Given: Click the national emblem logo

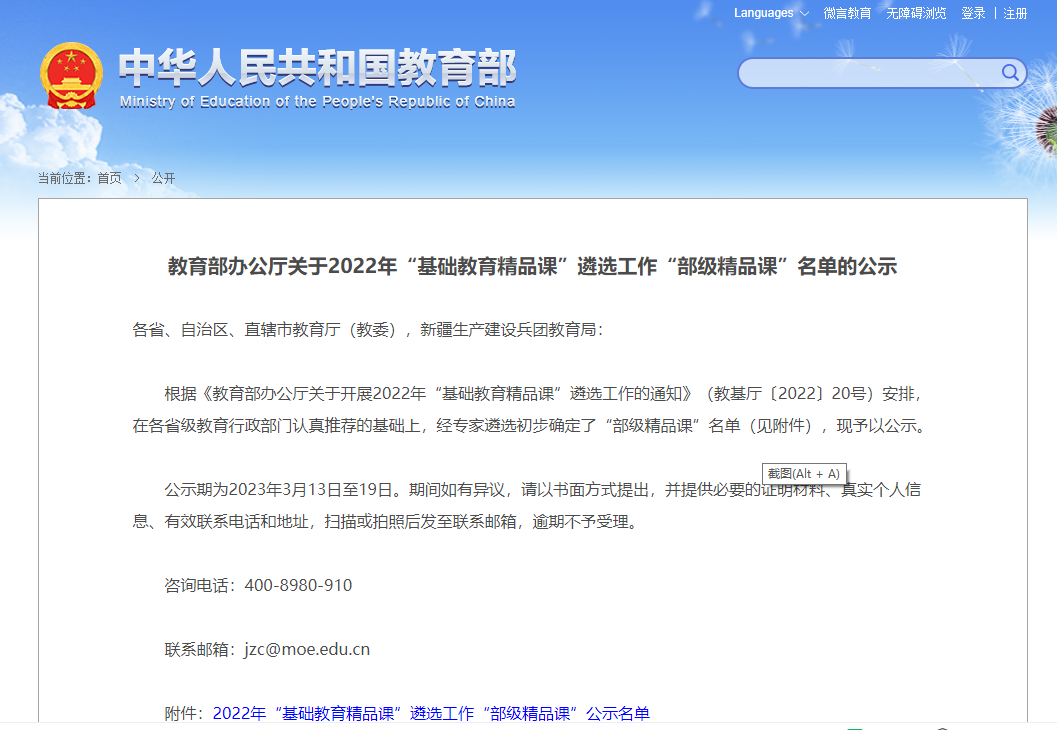Looking at the screenshot, I should point(71,75).
